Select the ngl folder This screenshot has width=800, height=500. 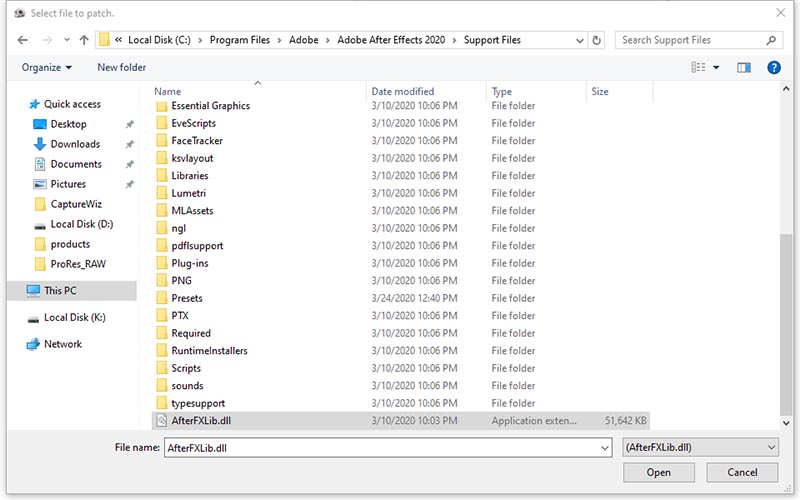click(179, 228)
